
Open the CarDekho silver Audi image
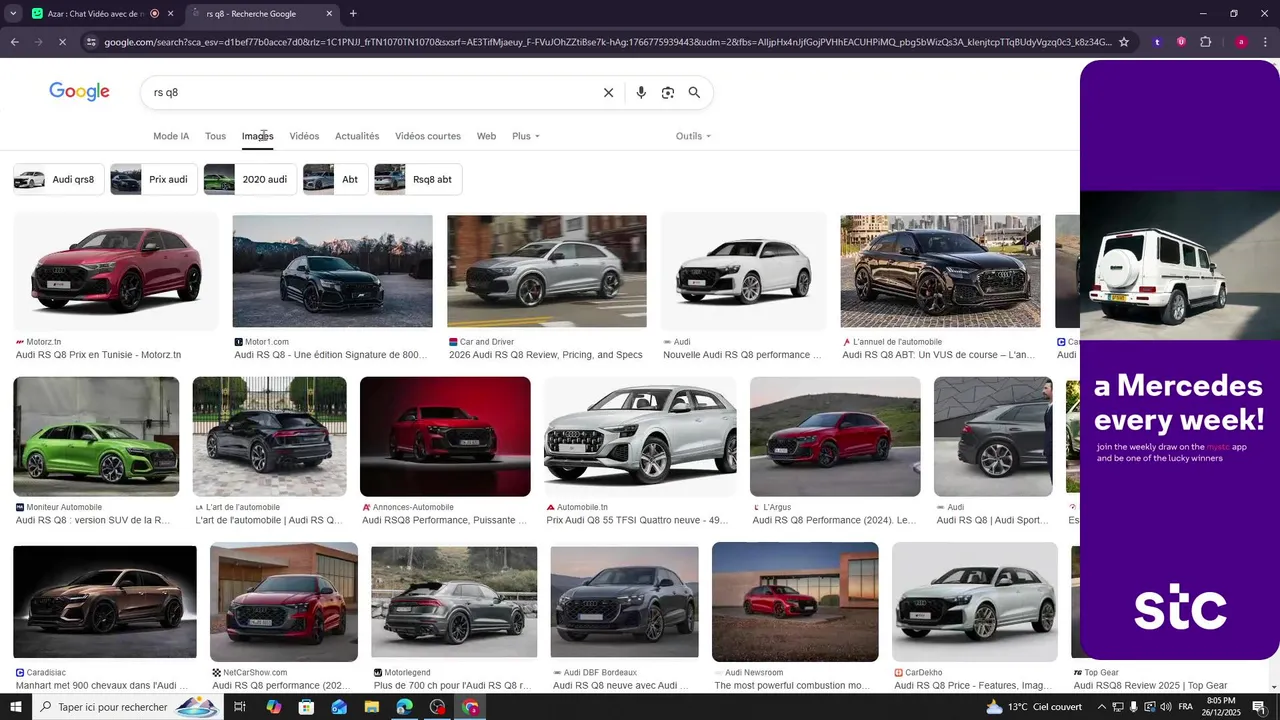975,602
